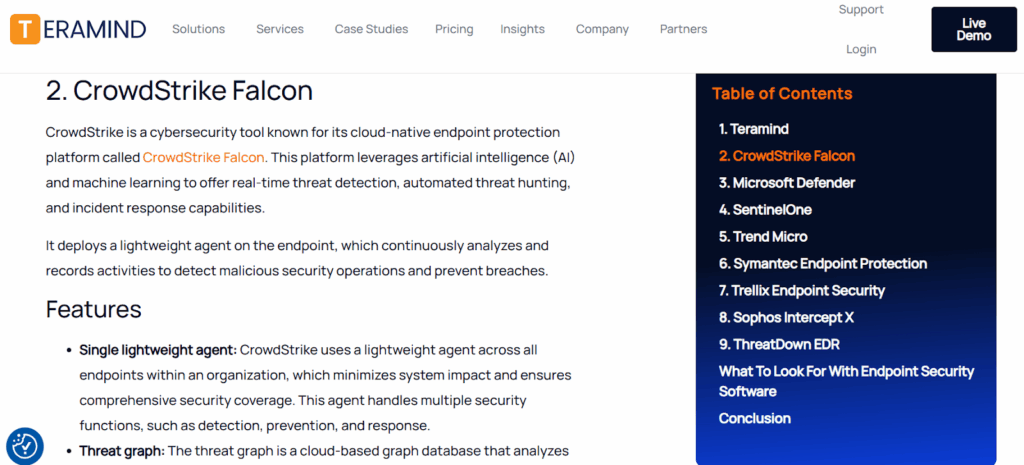Jump to 3. Microsoft Defender section
Viewport: 1024px width, 465px height.
coord(786,183)
